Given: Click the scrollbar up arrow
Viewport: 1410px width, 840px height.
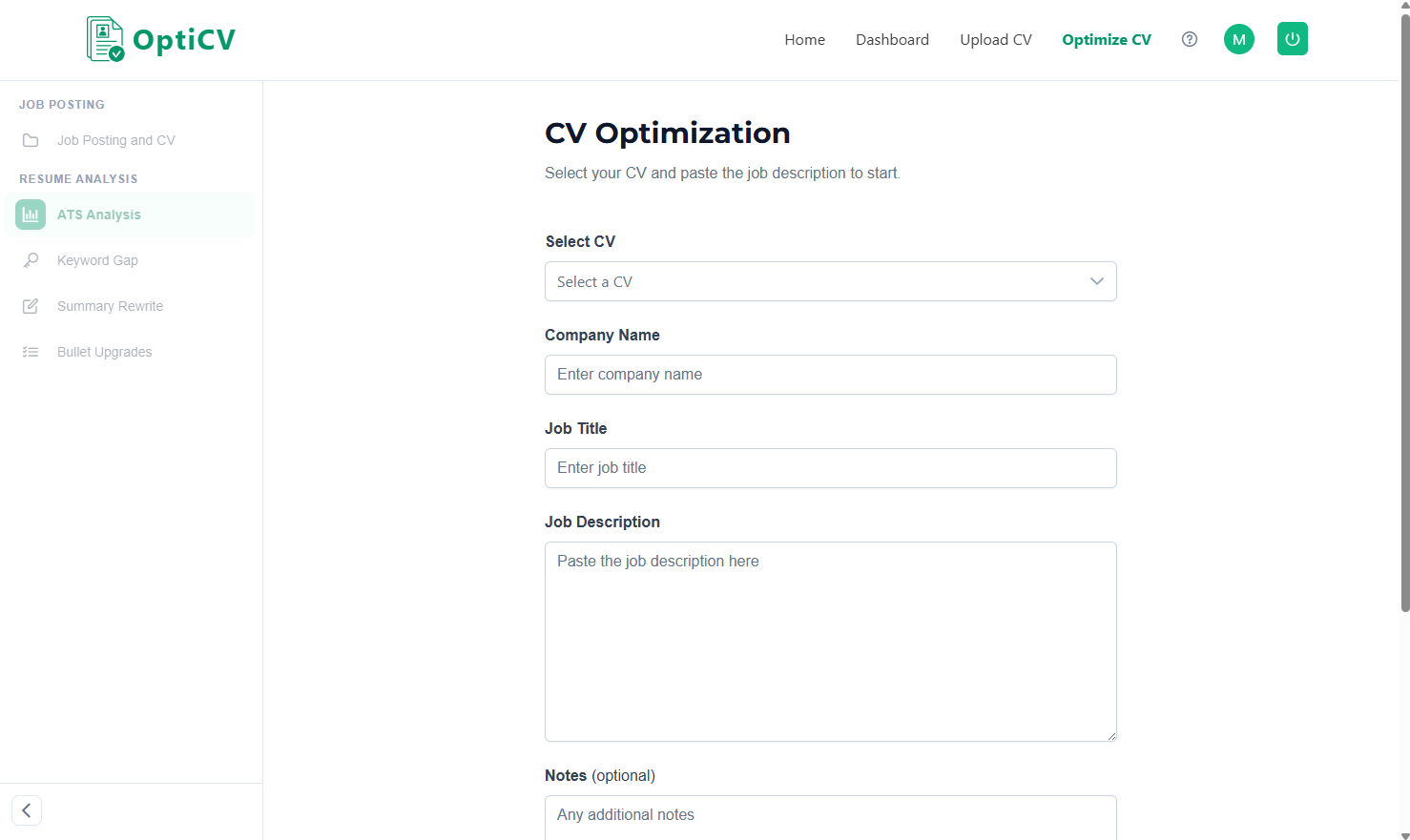Looking at the screenshot, I should 1404,6.
